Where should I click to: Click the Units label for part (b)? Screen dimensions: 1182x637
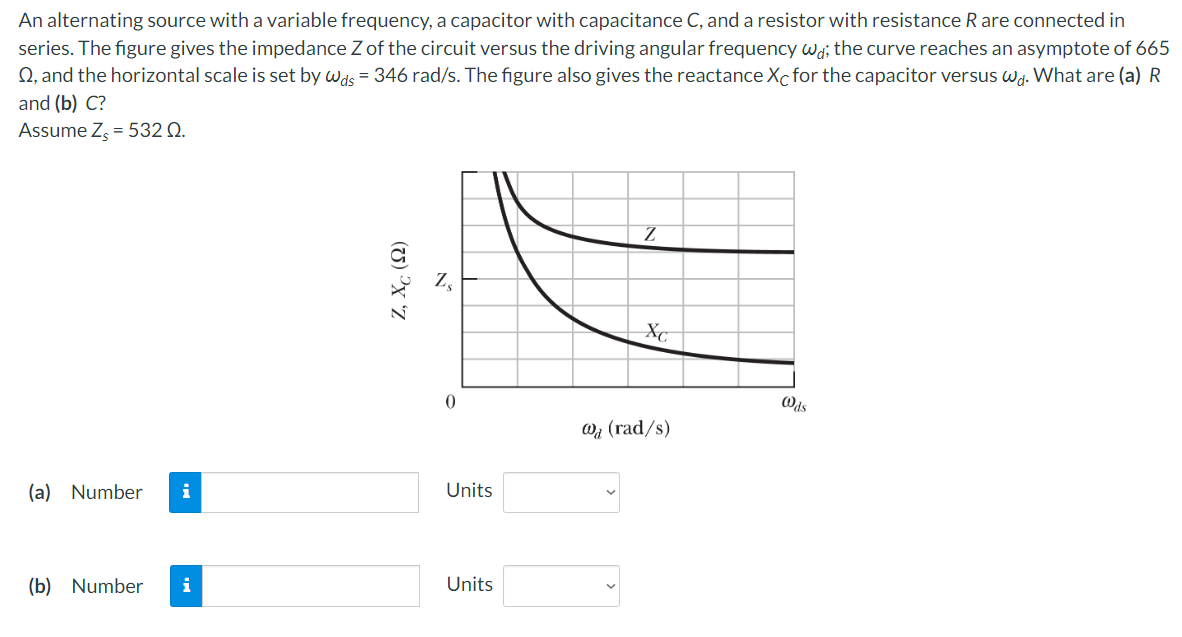(x=468, y=584)
